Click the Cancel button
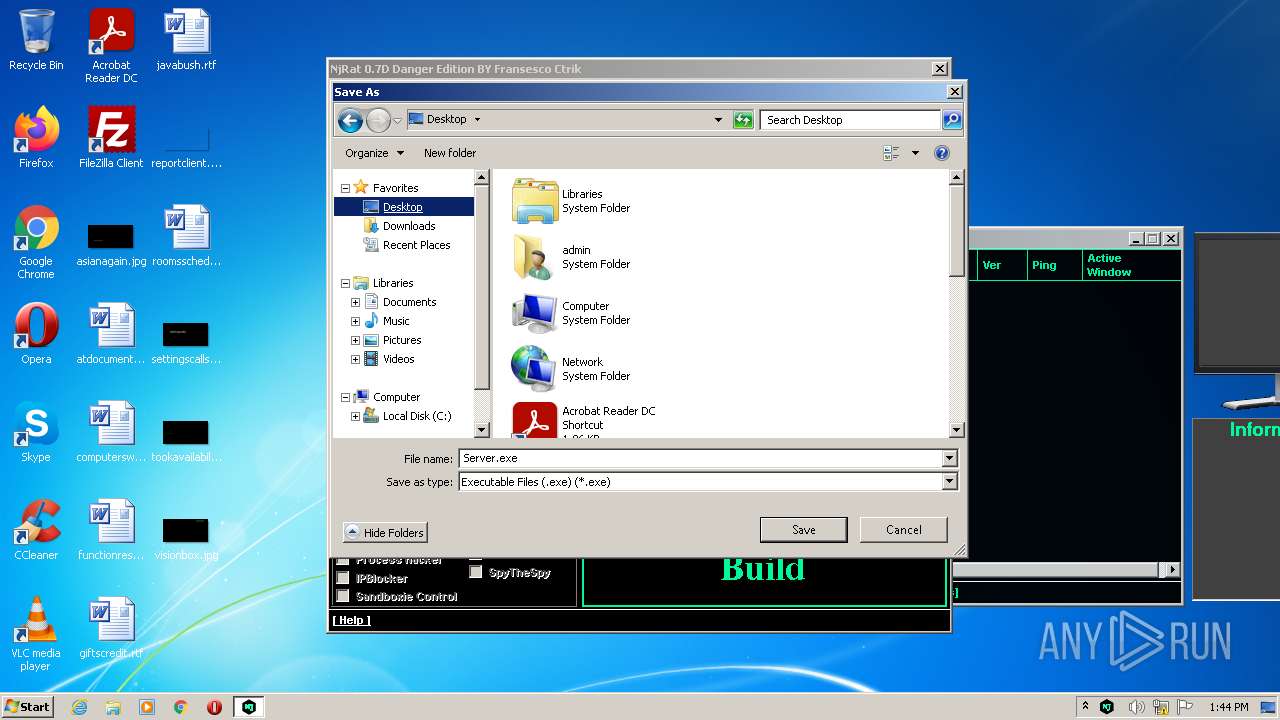1280x720 pixels. [903, 530]
